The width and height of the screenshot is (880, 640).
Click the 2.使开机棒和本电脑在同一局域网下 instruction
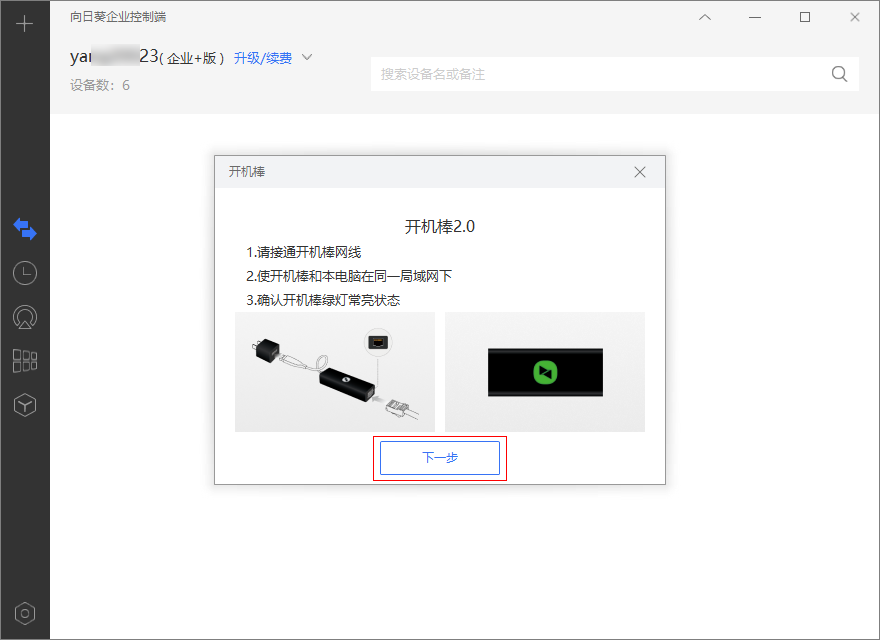point(349,276)
